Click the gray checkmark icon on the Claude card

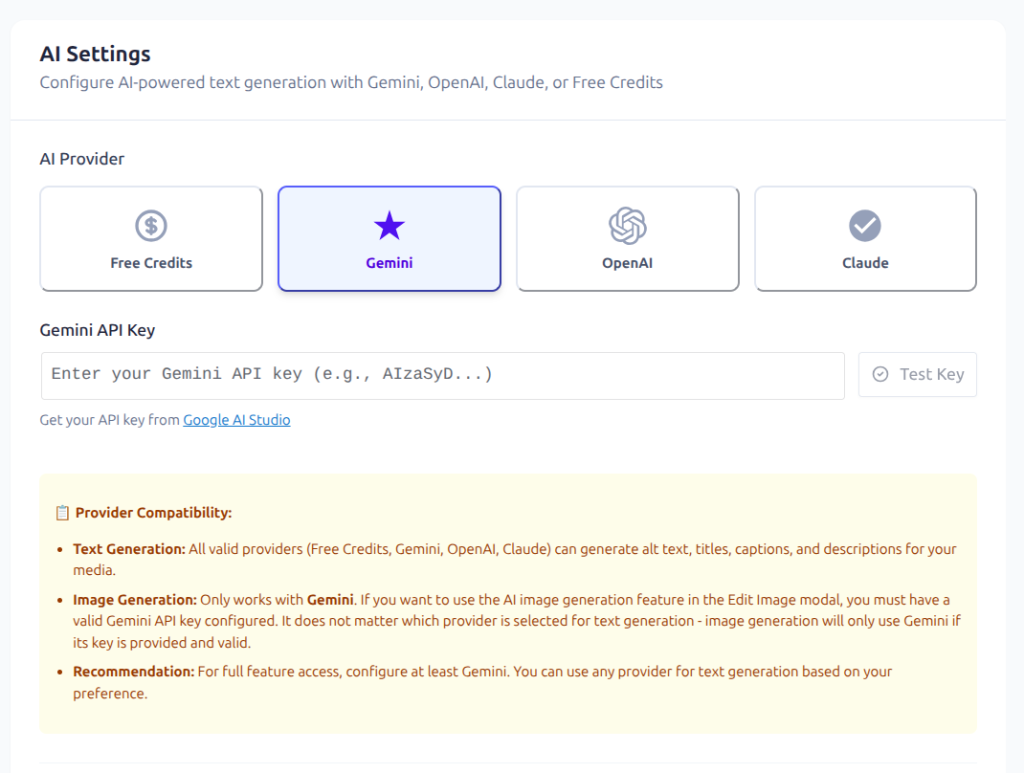coord(865,224)
